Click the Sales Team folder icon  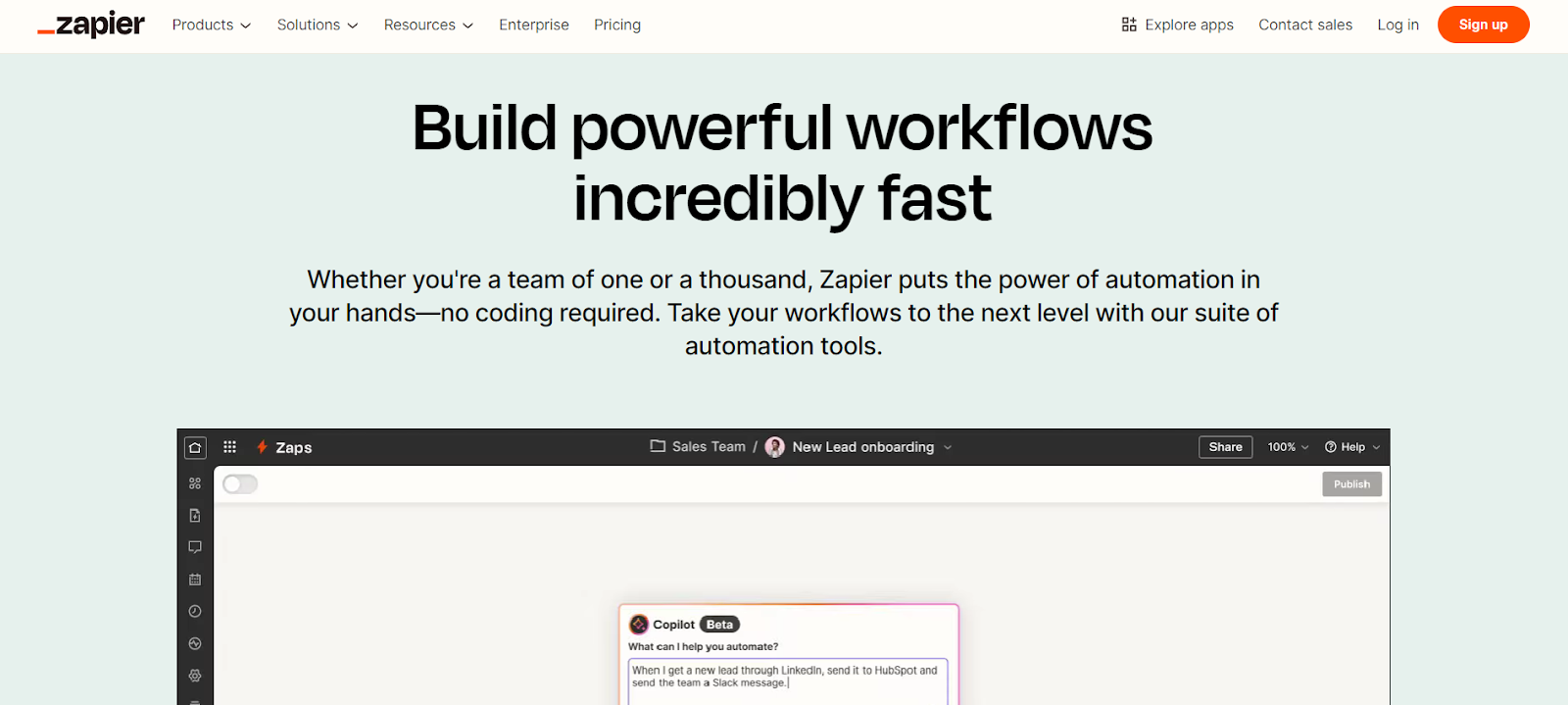point(658,446)
